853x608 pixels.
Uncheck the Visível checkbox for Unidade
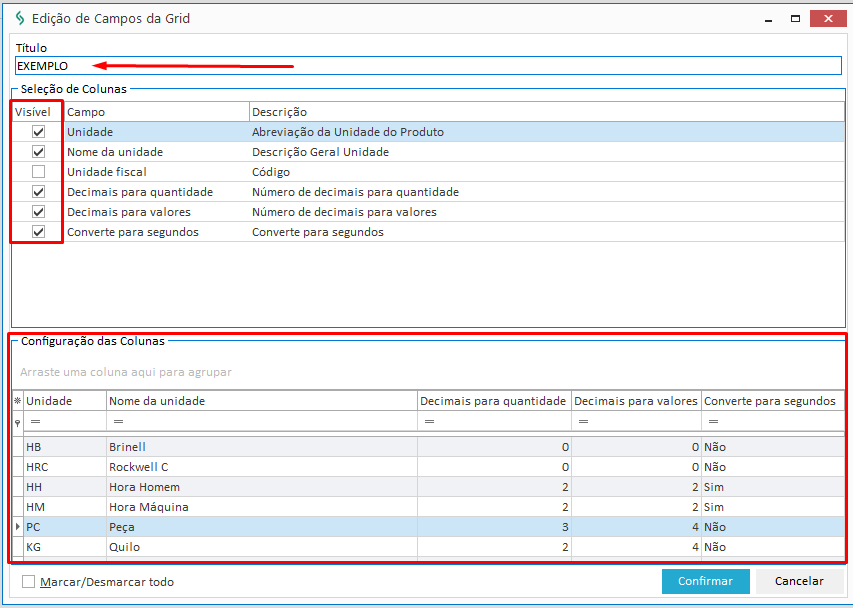coord(39,132)
